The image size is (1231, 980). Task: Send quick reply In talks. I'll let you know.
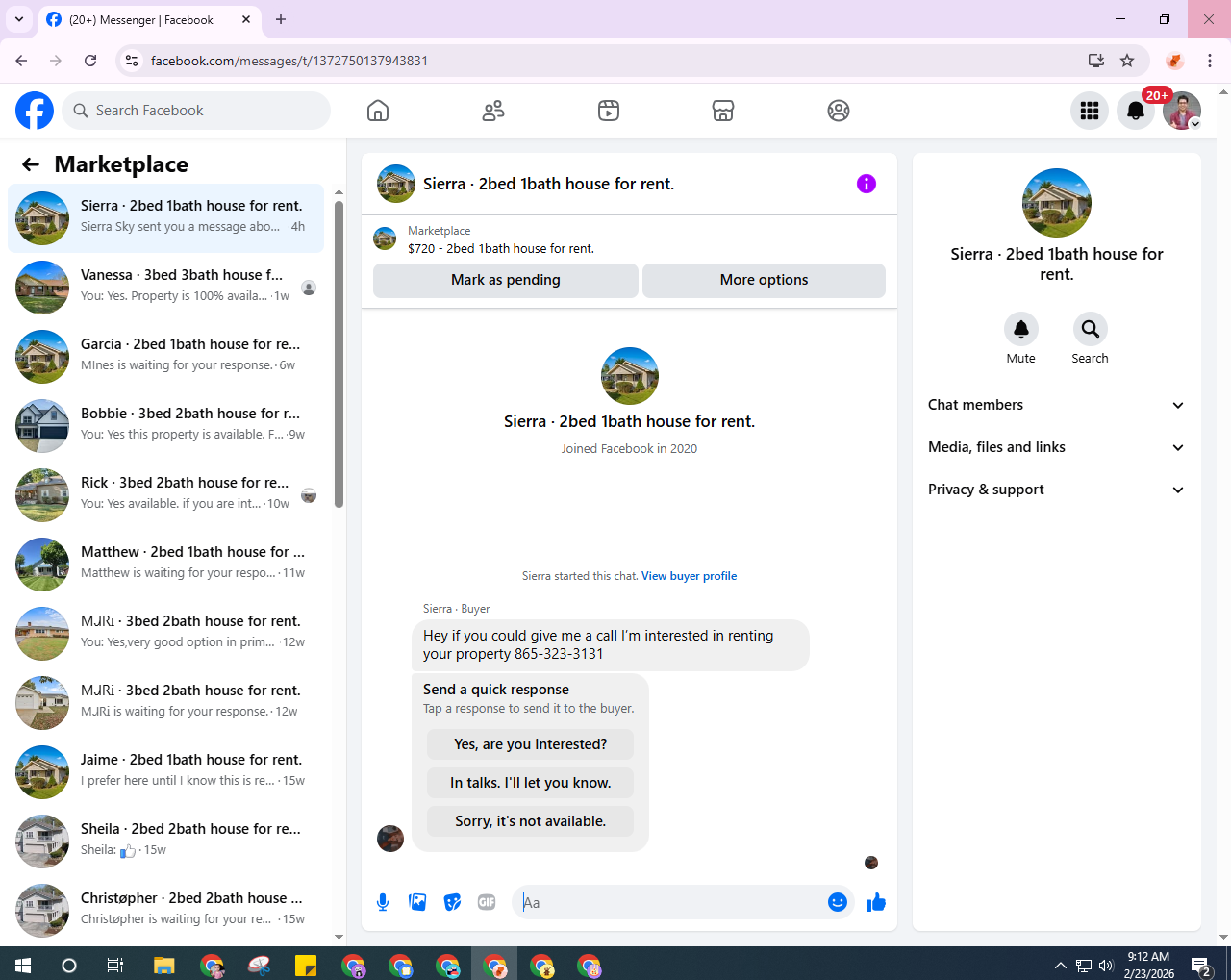tap(531, 783)
